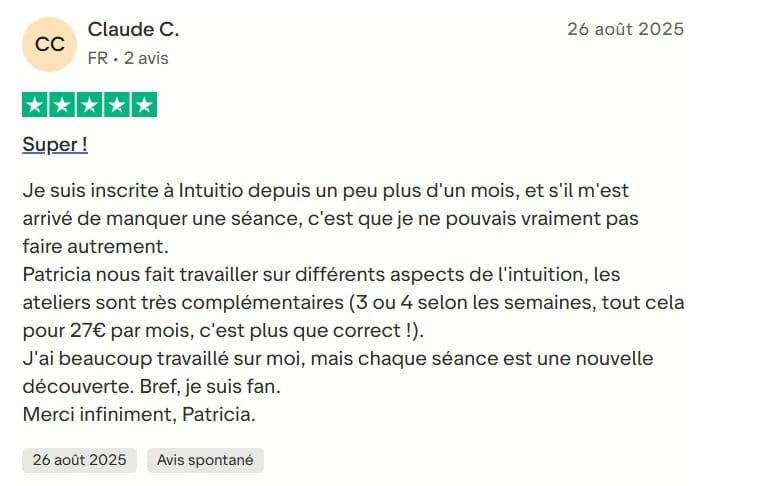Viewport: 776px width, 486px height.
Task: Click the fifth green rating star
Action: 144,105
